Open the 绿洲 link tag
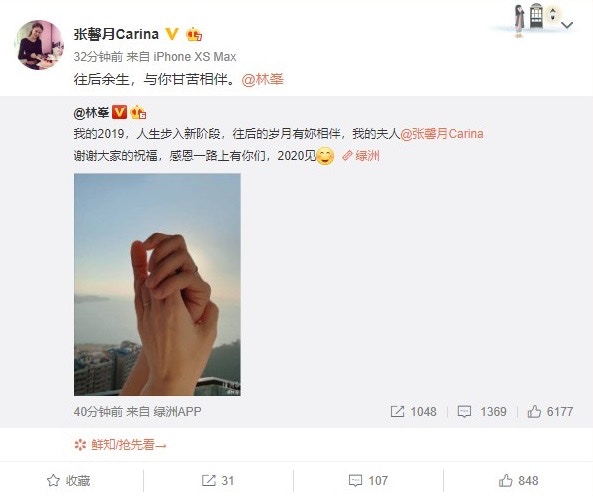 coord(361,155)
